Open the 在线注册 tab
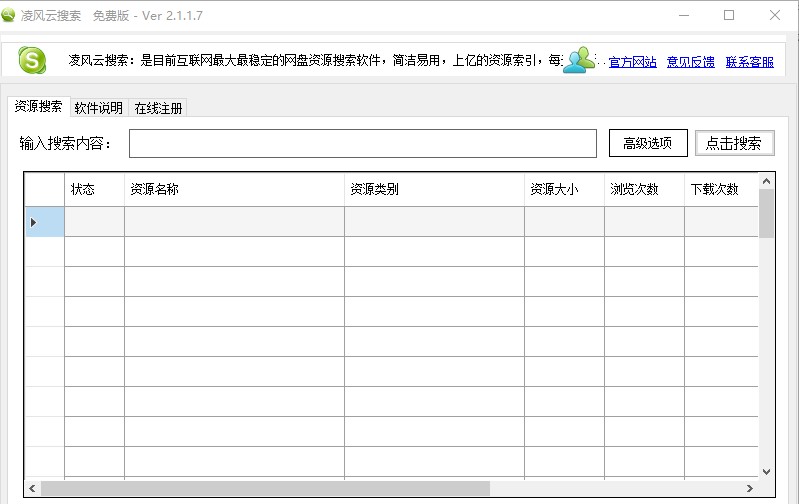Image resolution: width=799 pixels, height=504 pixels. pyautogui.click(x=158, y=108)
